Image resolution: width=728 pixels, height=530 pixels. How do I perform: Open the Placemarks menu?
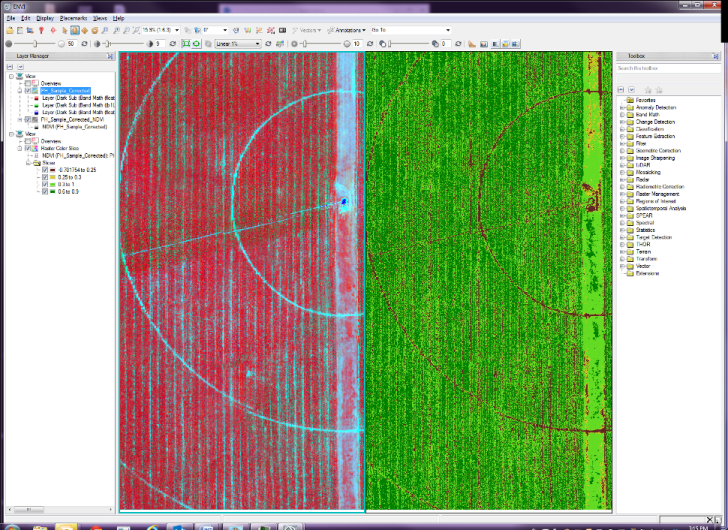(x=74, y=18)
